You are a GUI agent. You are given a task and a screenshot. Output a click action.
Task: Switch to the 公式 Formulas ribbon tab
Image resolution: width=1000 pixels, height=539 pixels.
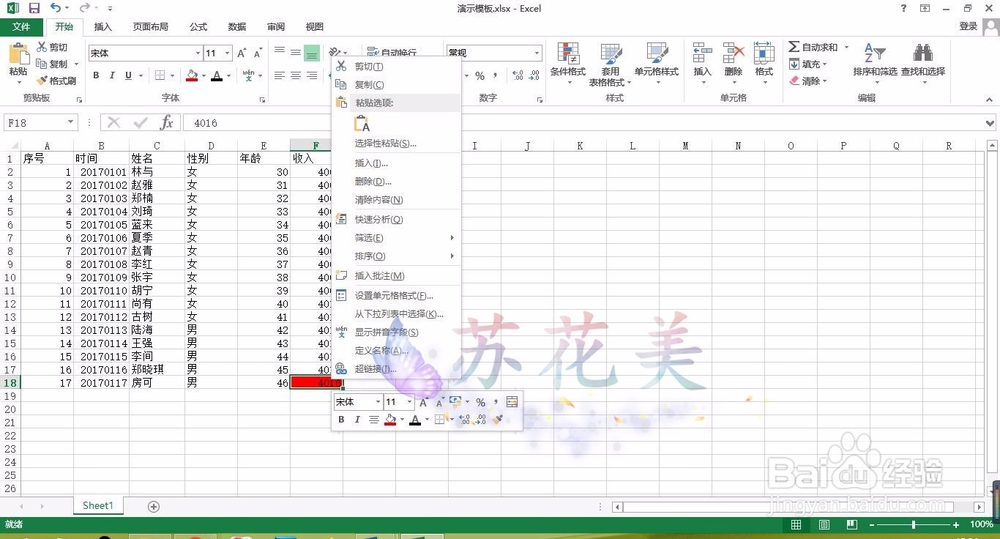coord(198,27)
